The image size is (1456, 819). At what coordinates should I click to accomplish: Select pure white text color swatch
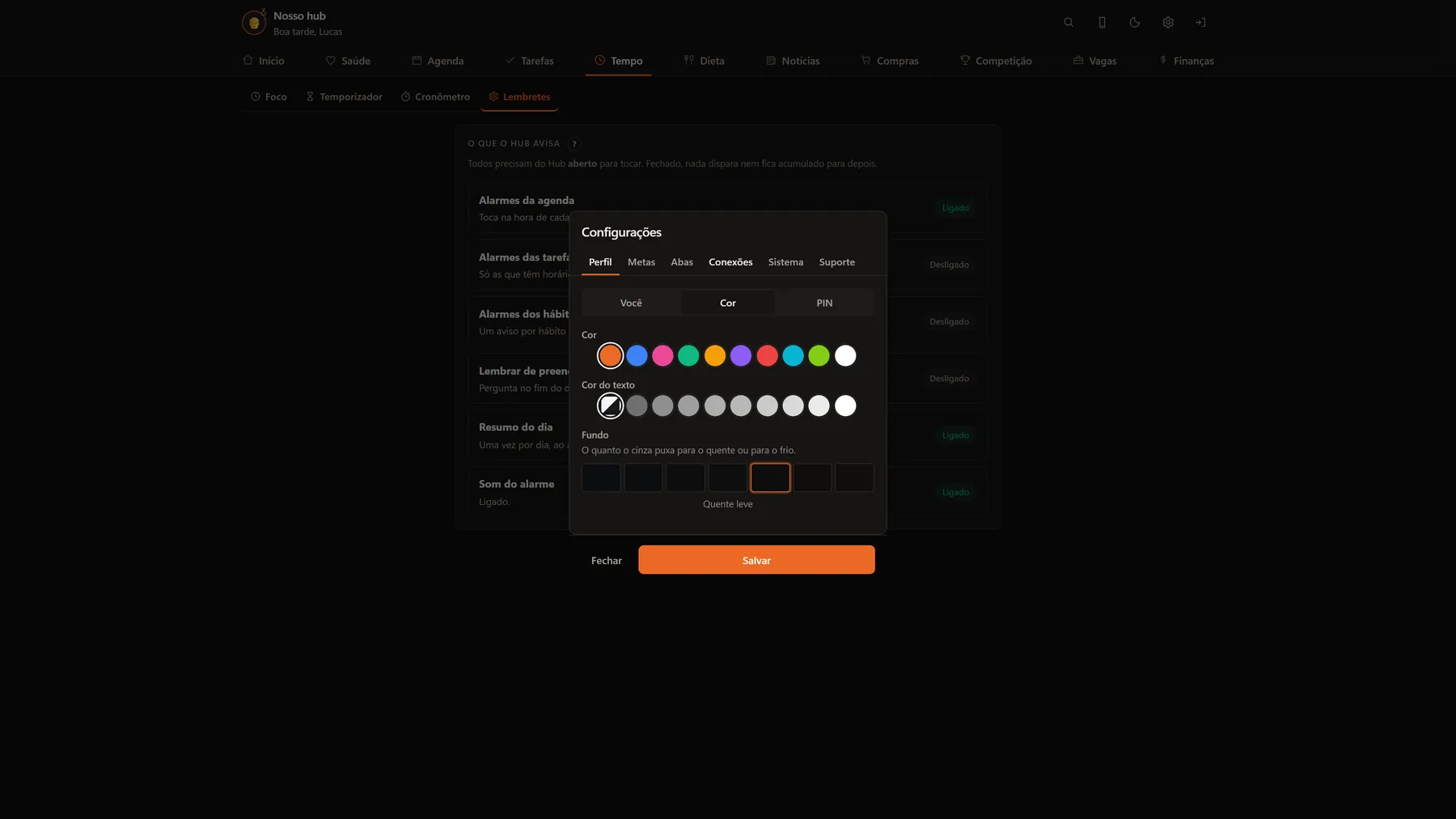845,405
